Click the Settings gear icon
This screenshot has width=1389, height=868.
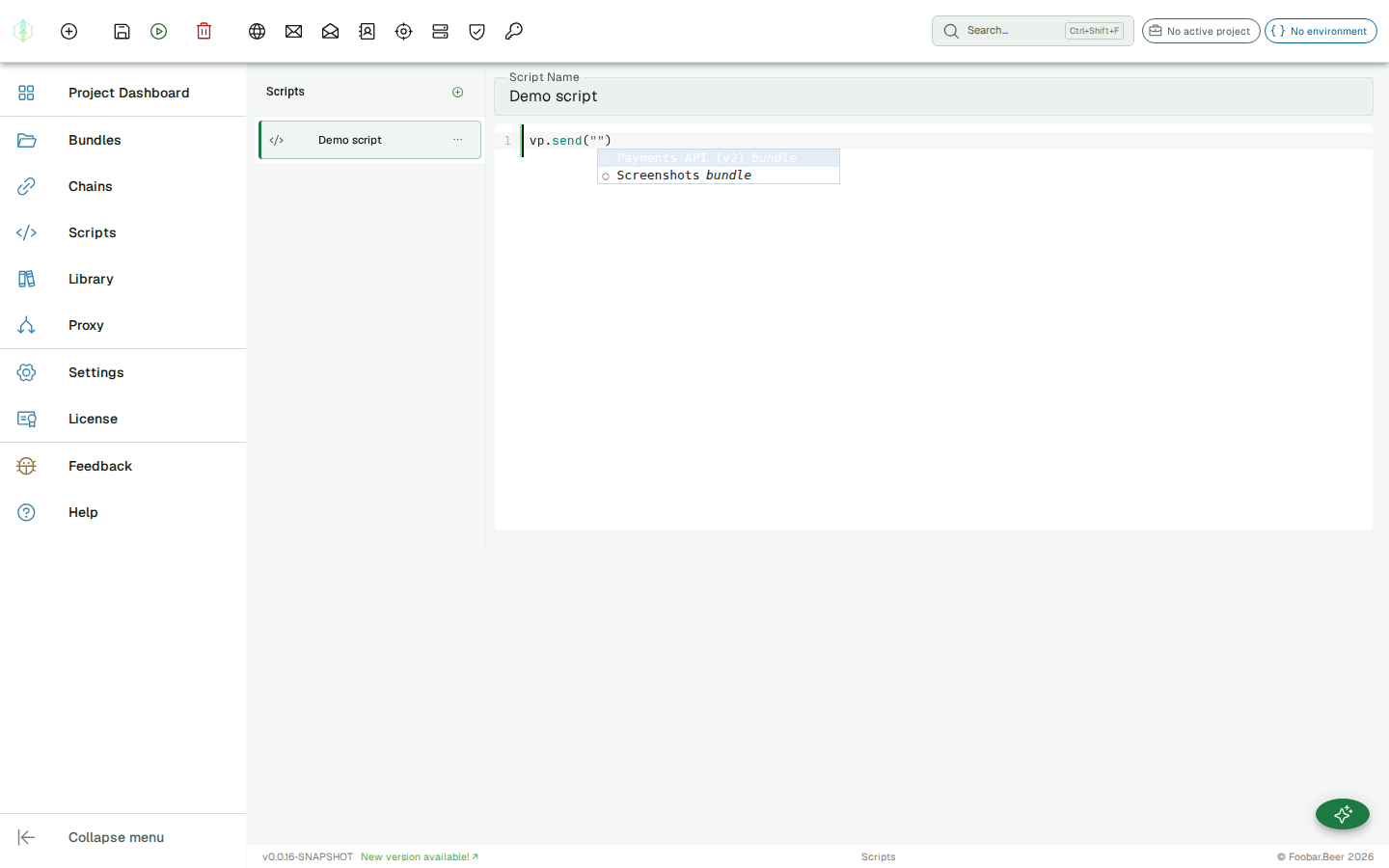26,372
